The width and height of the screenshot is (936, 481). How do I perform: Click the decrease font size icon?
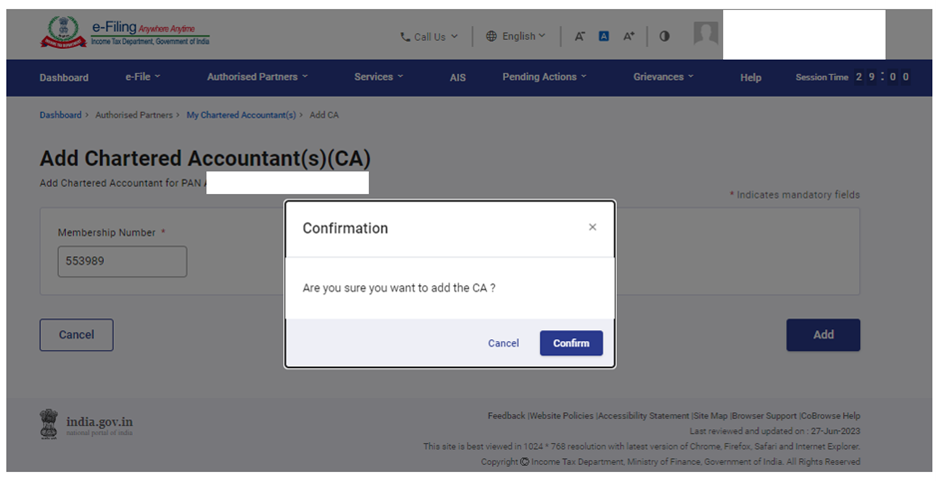[579, 37]
